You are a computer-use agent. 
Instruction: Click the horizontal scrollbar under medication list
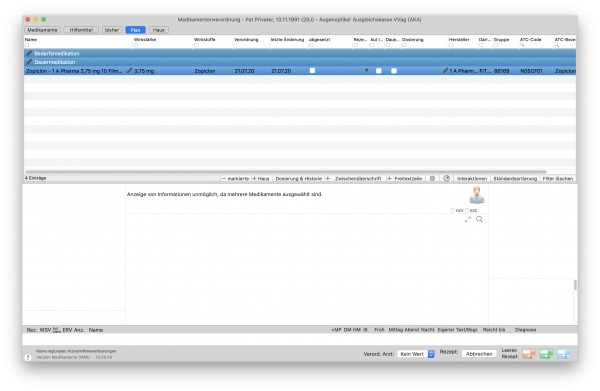coord(286,172)
